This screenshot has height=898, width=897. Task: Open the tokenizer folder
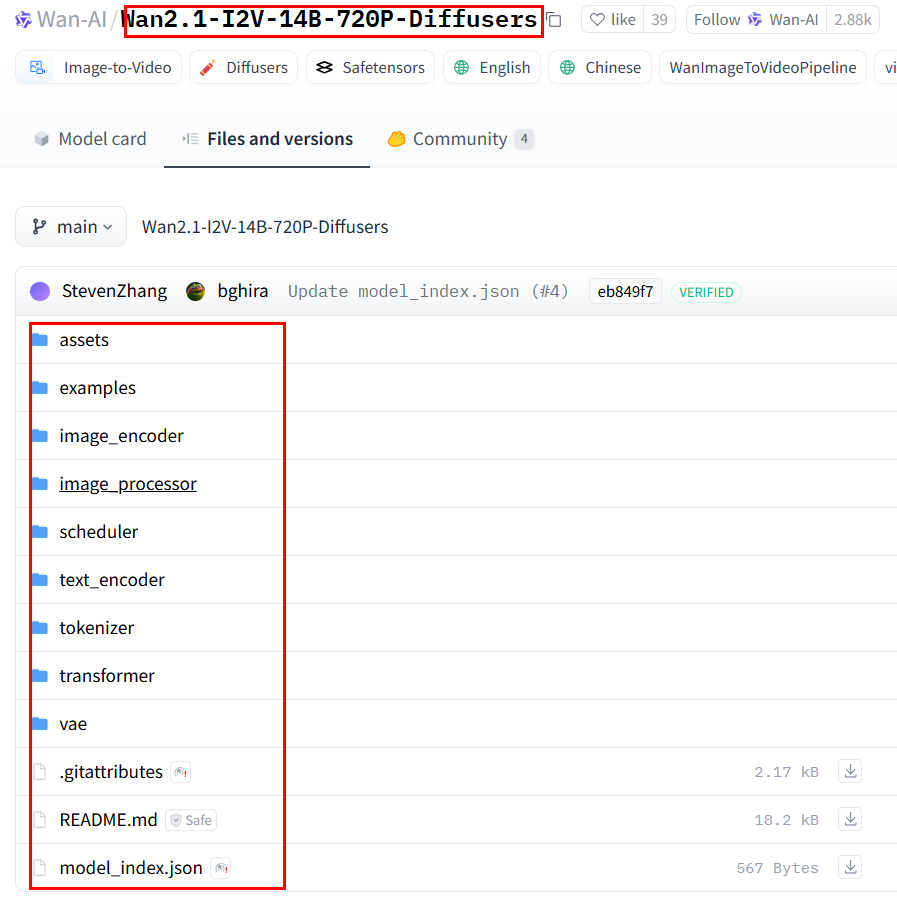coord(96,628)
